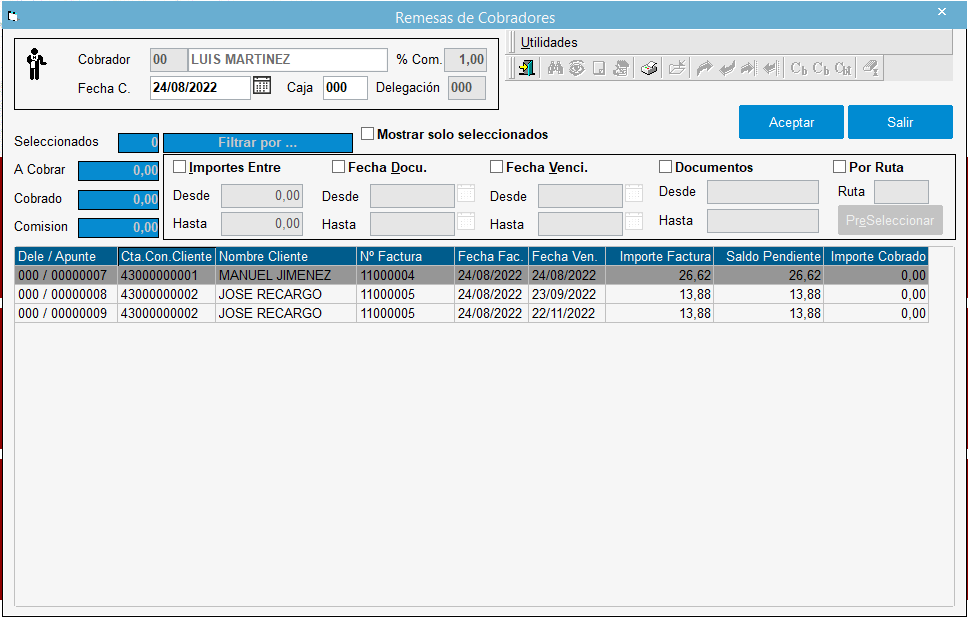Click the due date 22/11/2022 cell
Viewport: 968px width, 619px height.
567,314
